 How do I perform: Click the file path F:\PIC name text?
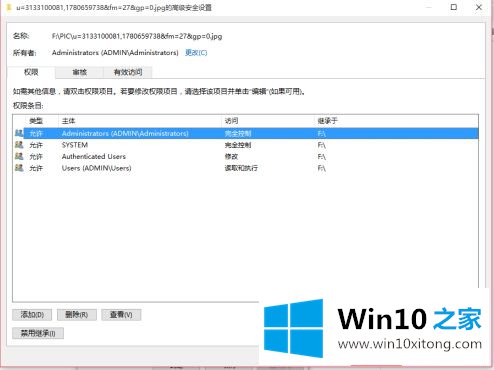coord(137,36)
